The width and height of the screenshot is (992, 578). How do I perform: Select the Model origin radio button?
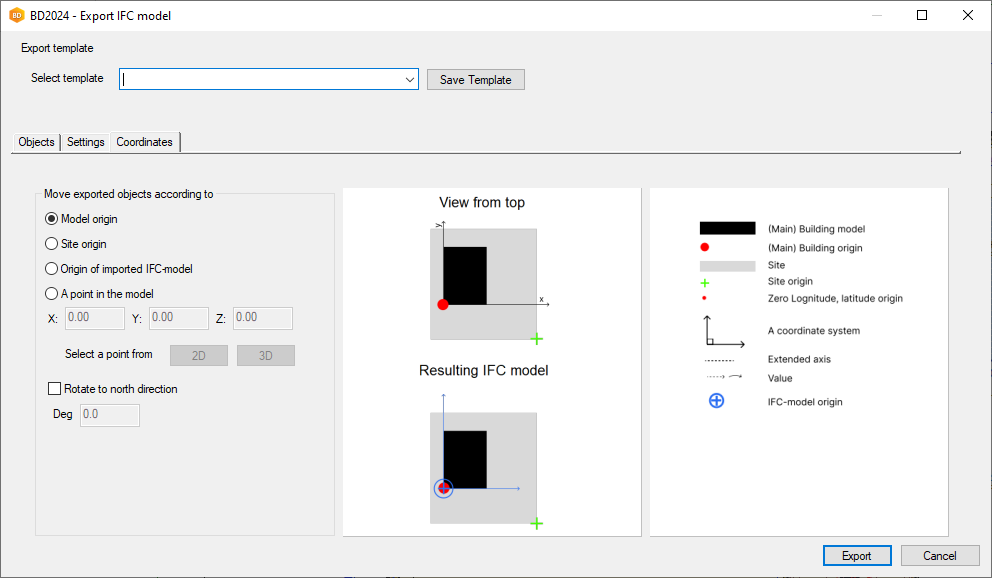pyautogui.click(x=52, y=219)
